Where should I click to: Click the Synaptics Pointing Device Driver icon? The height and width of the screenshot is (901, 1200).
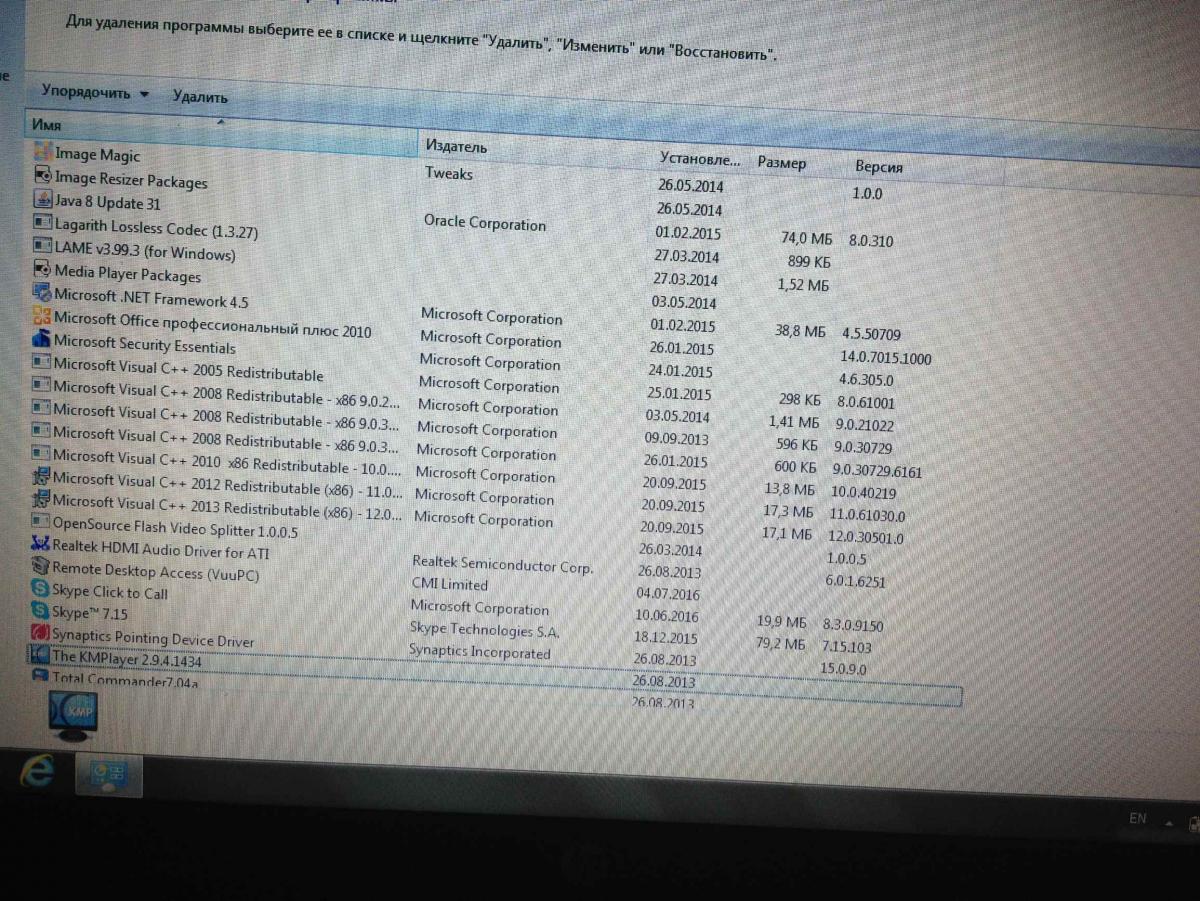[x=41, y=632]
